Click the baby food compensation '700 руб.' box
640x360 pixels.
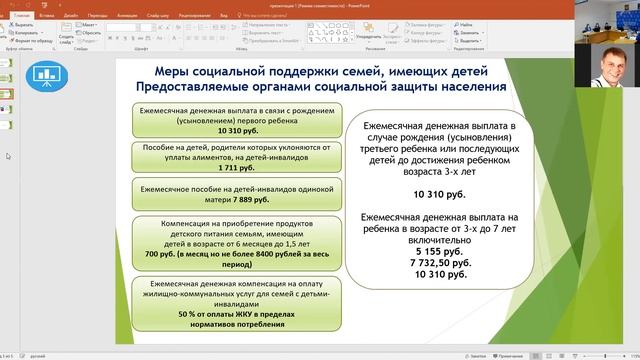tap(237, 244)
